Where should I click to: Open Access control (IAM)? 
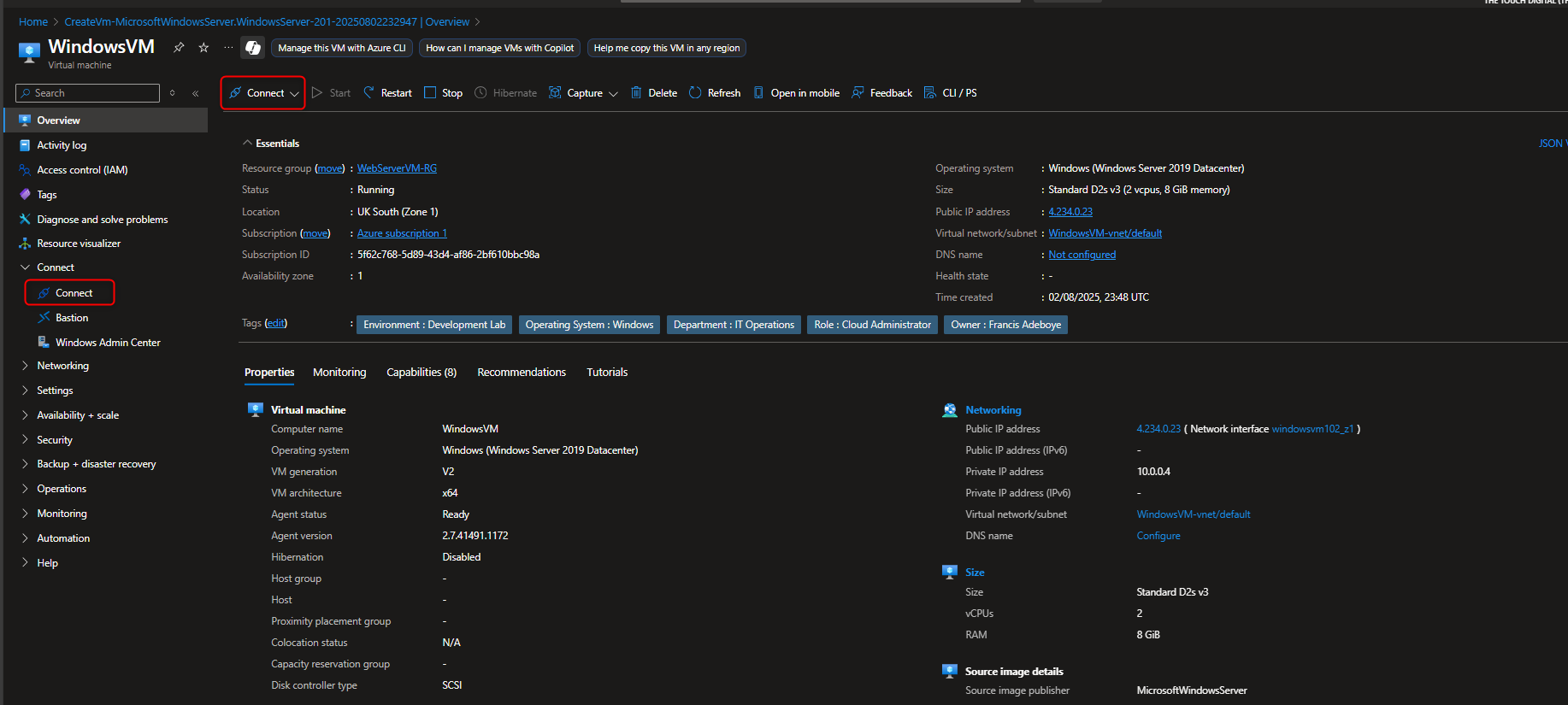[x=82, y=170]
